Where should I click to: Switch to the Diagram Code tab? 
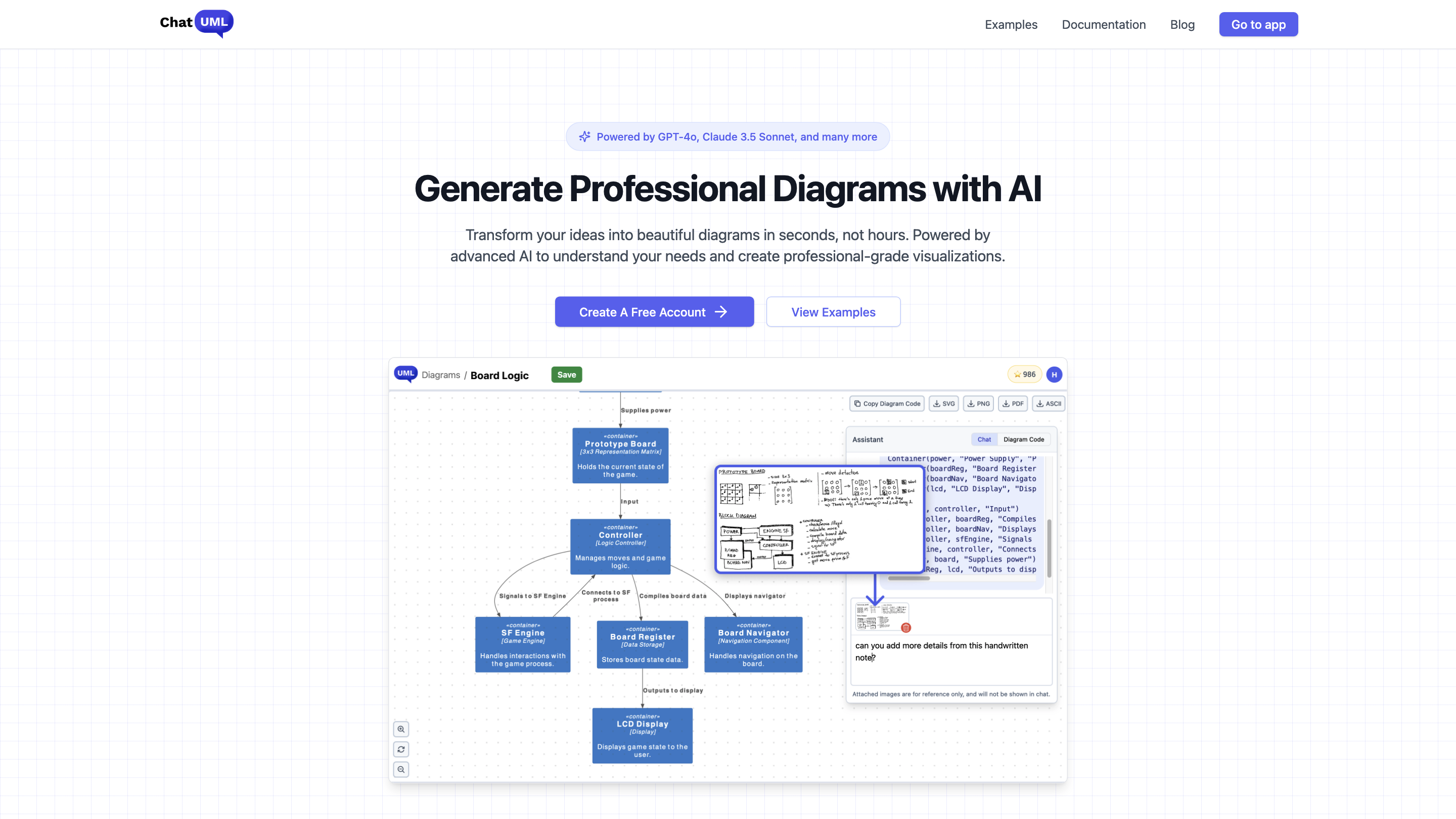pos(1023,439)
